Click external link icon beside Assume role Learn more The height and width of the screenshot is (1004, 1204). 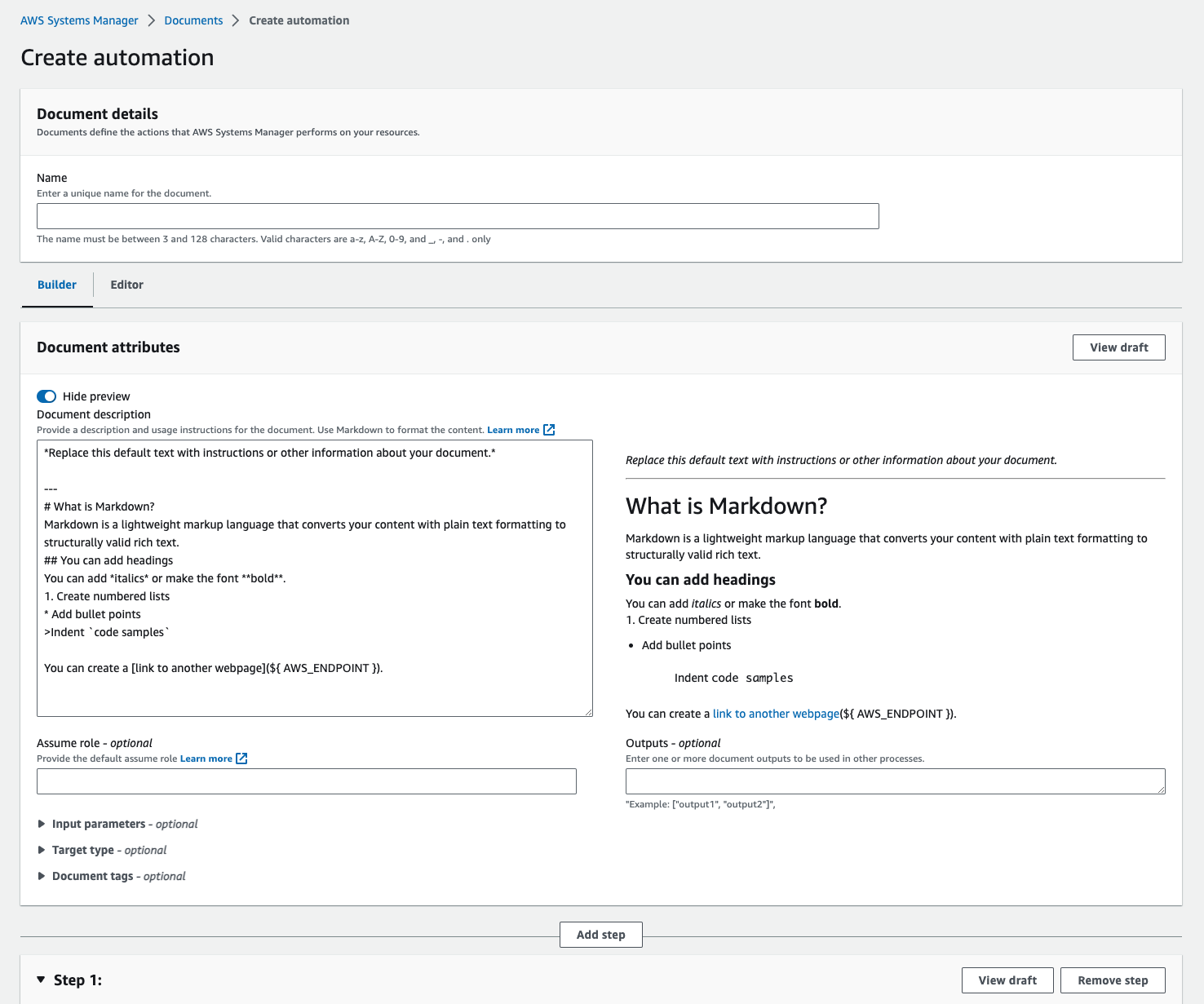coord(241,759)
